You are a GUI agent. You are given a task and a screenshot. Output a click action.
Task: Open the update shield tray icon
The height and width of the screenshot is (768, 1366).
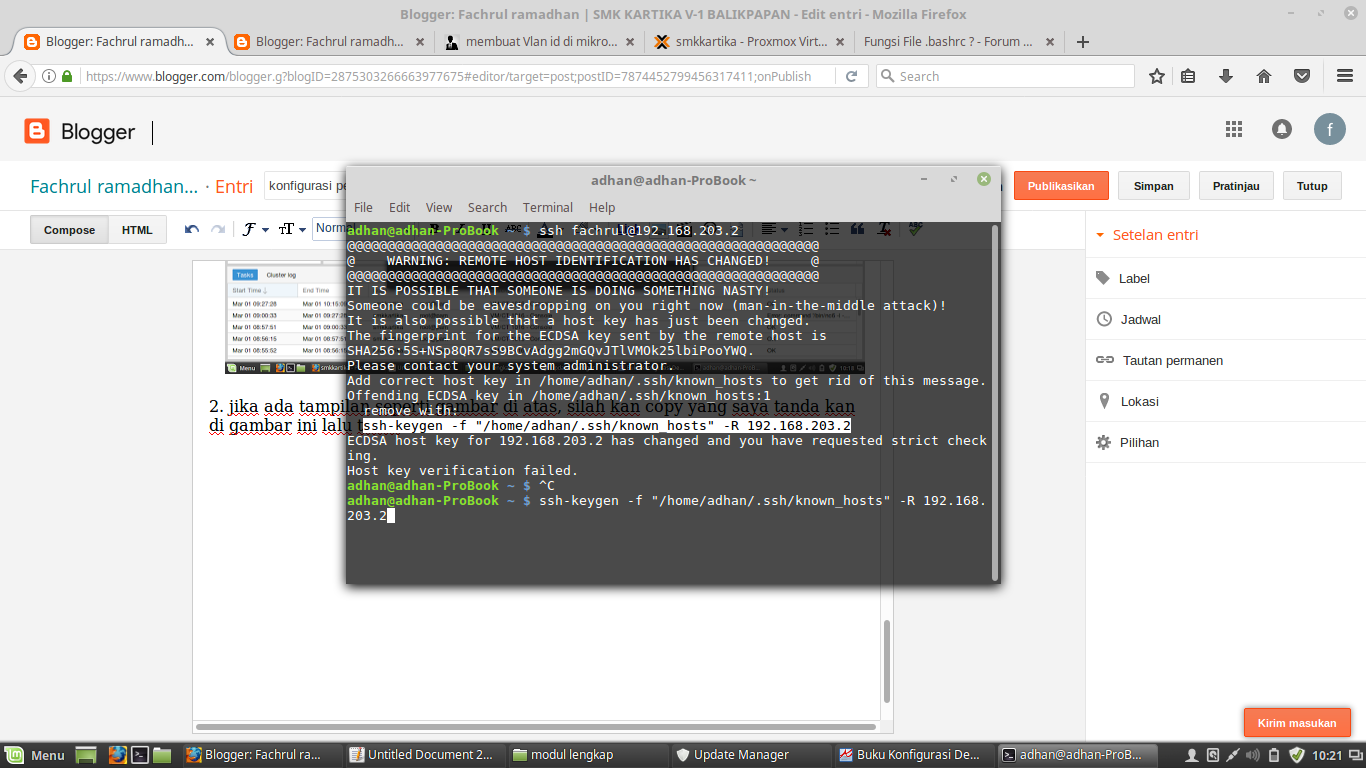[x=1296, y=755]
